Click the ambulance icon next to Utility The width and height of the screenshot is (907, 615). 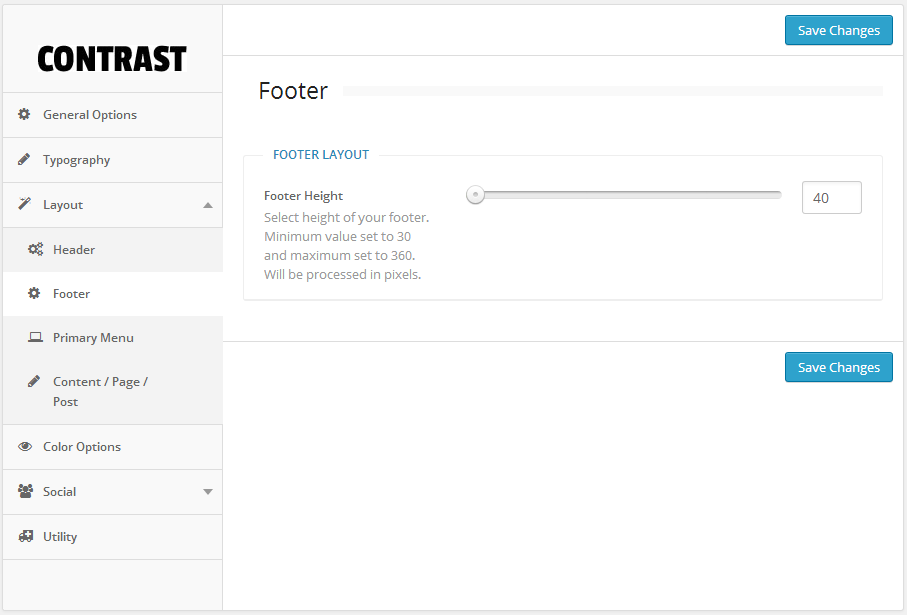[25, 536]
